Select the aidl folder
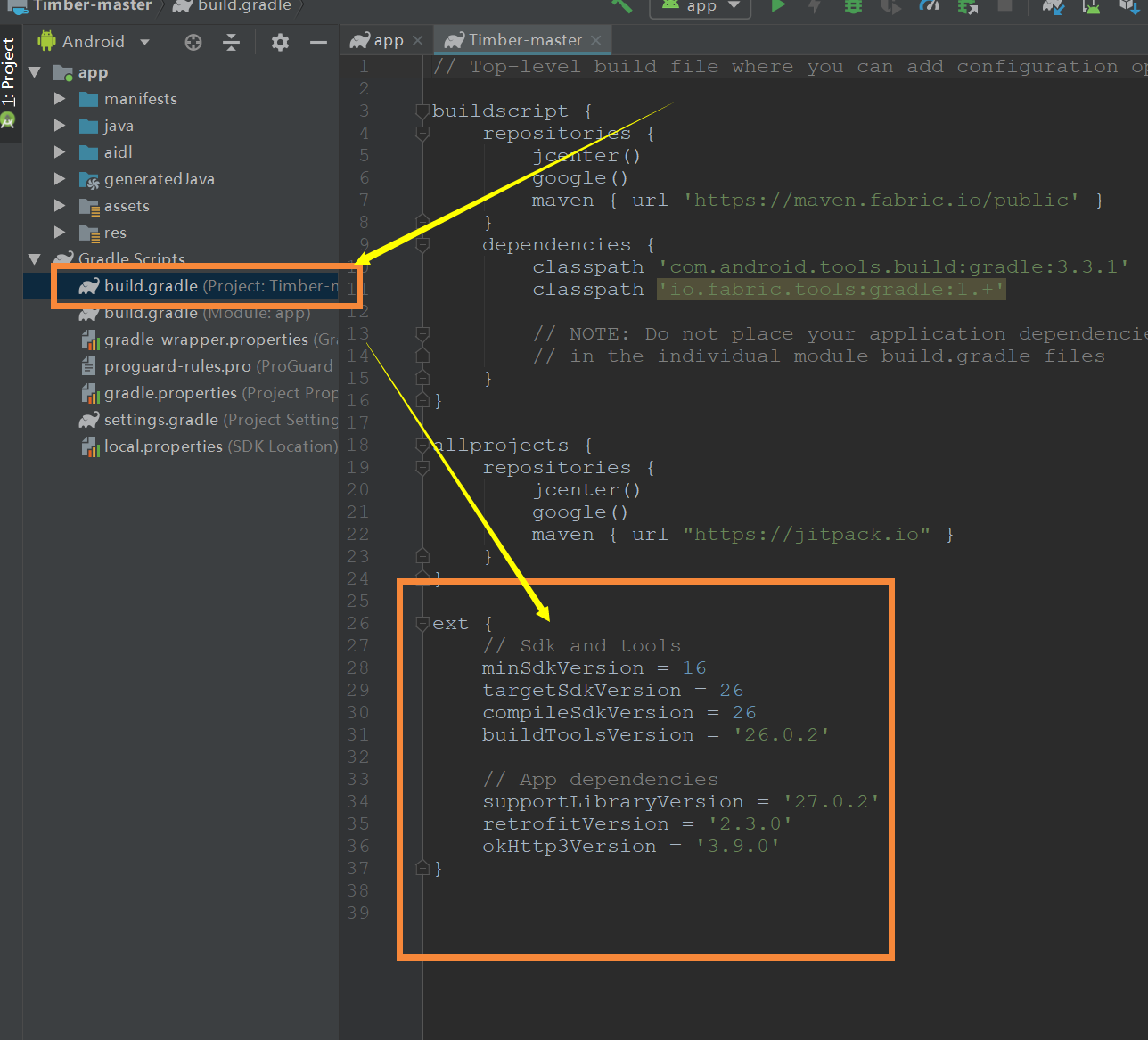The height and width of the screenshot is (1040, 1148). (106, 152)
